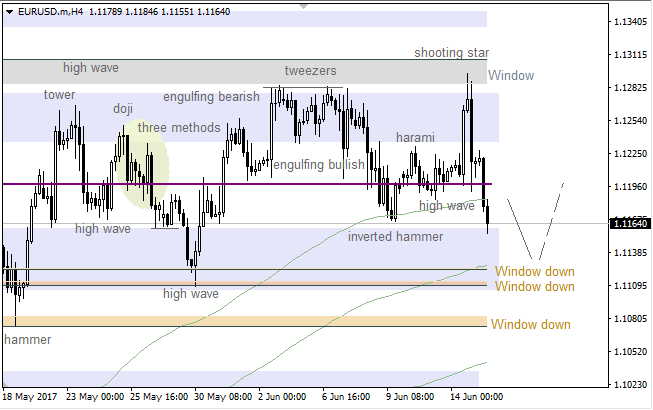Select the 'tweezers' annotation label
This screenshot has height=410, width=653.
click(x=310, y=71)
